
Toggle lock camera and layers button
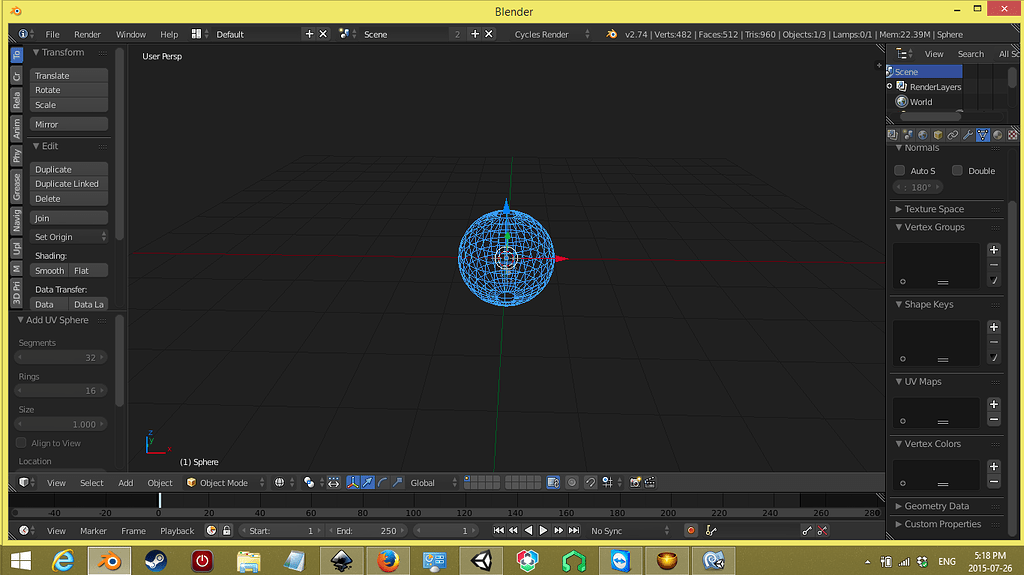point(553,482)
